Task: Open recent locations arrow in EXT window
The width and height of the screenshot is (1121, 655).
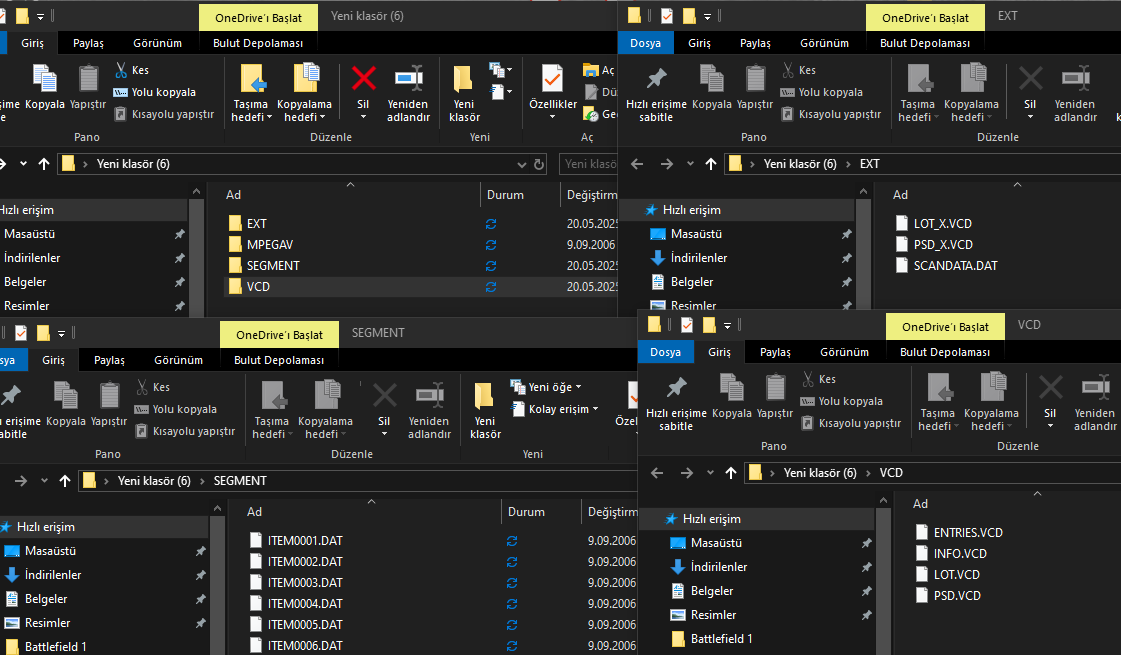Action: click(690, 164)
